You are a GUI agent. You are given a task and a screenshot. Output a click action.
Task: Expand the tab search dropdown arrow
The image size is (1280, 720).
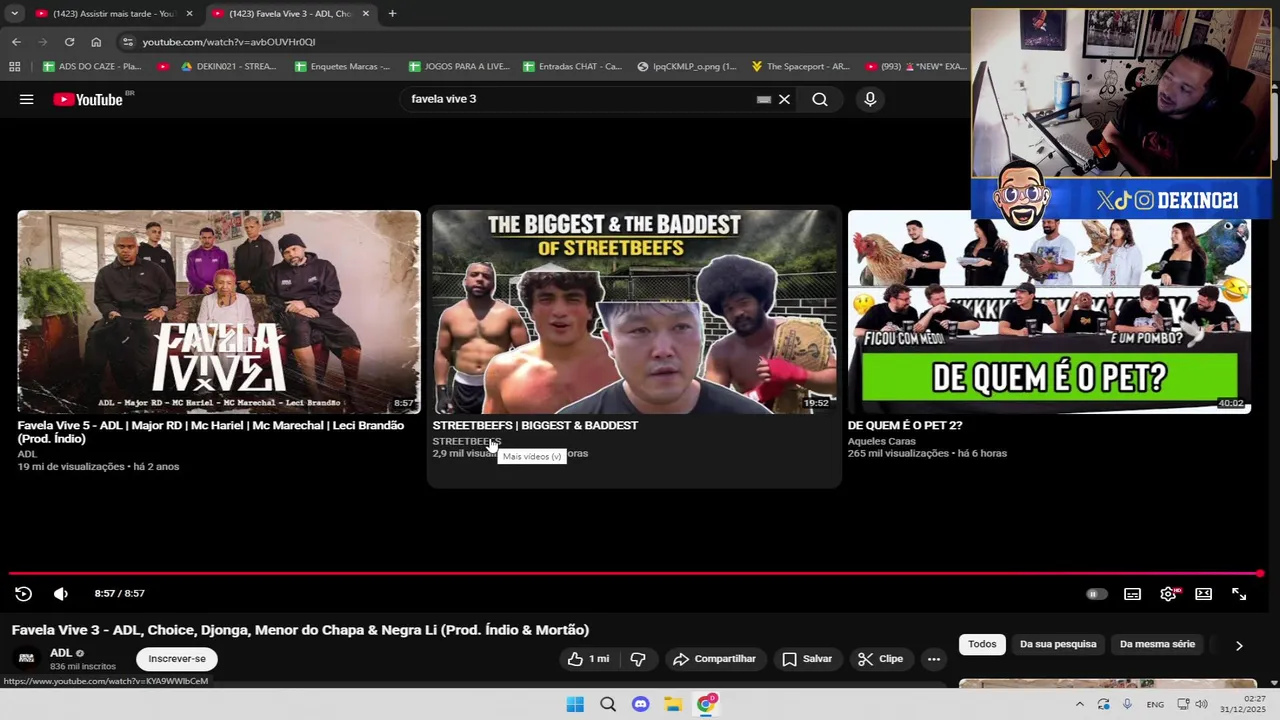[14, 14]
